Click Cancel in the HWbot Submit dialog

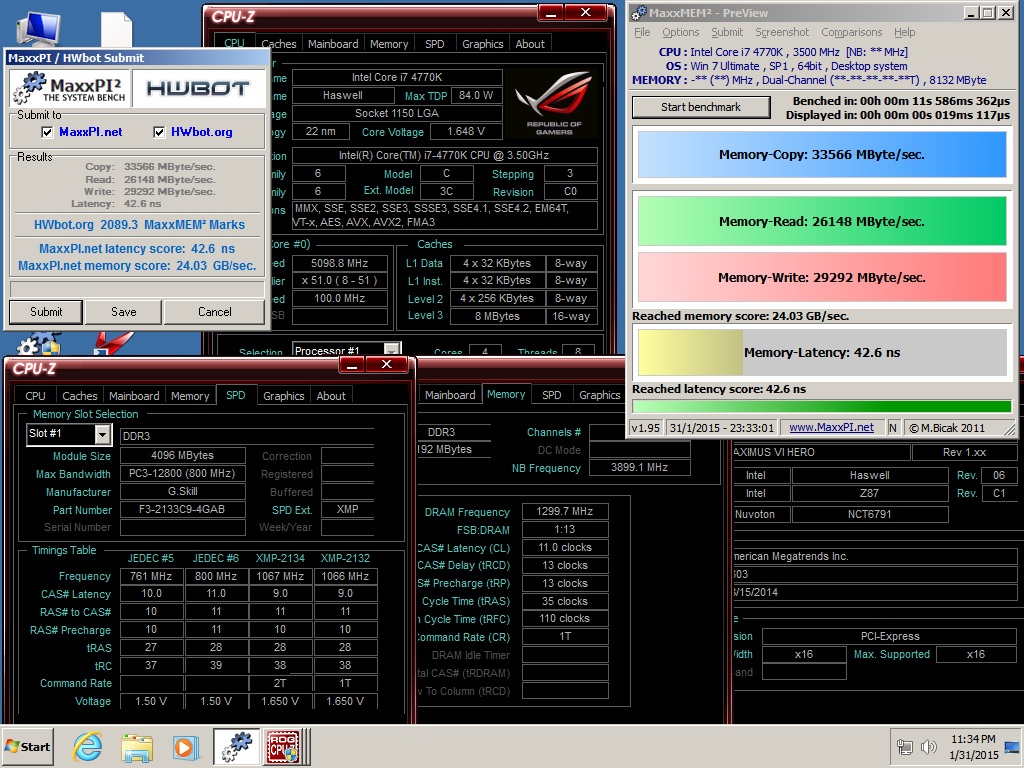point(215,312)
